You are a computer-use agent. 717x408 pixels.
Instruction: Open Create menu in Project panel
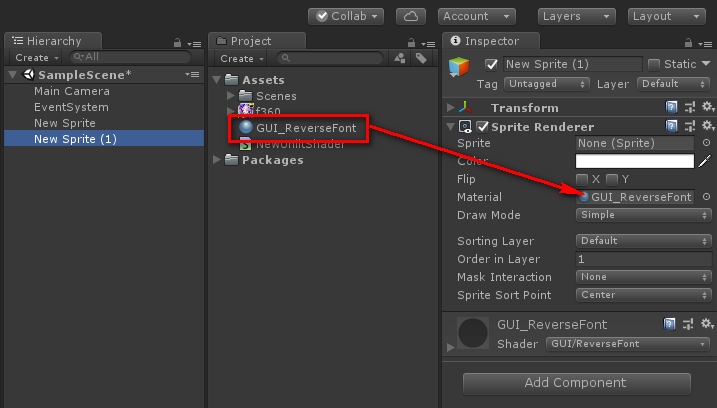click(x=242, y=59)
